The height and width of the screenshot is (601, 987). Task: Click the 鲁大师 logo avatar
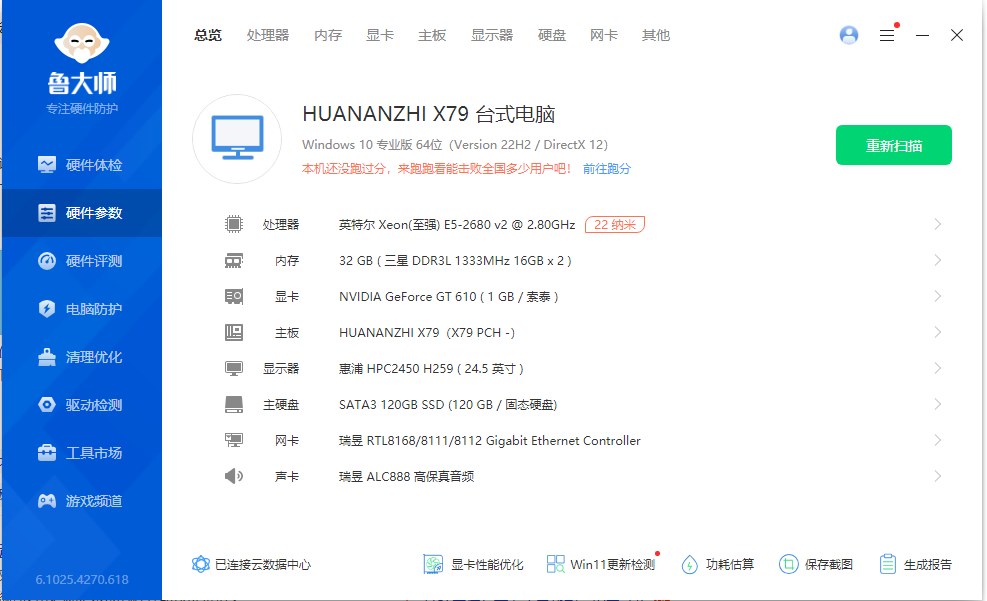82,43
